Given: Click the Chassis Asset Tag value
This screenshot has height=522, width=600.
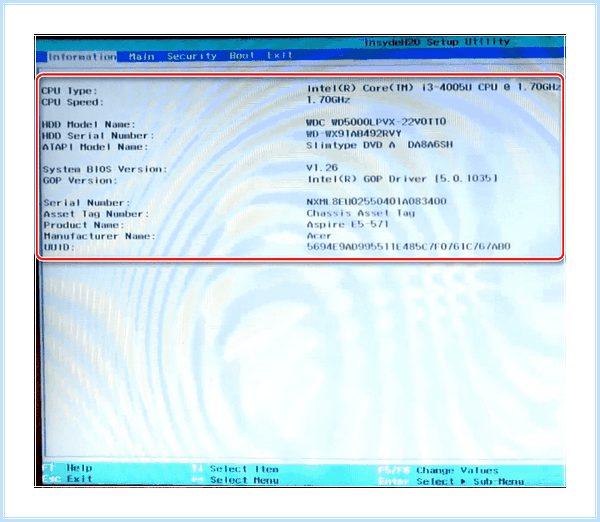Looking at the screenshot, I should point(361,213).
